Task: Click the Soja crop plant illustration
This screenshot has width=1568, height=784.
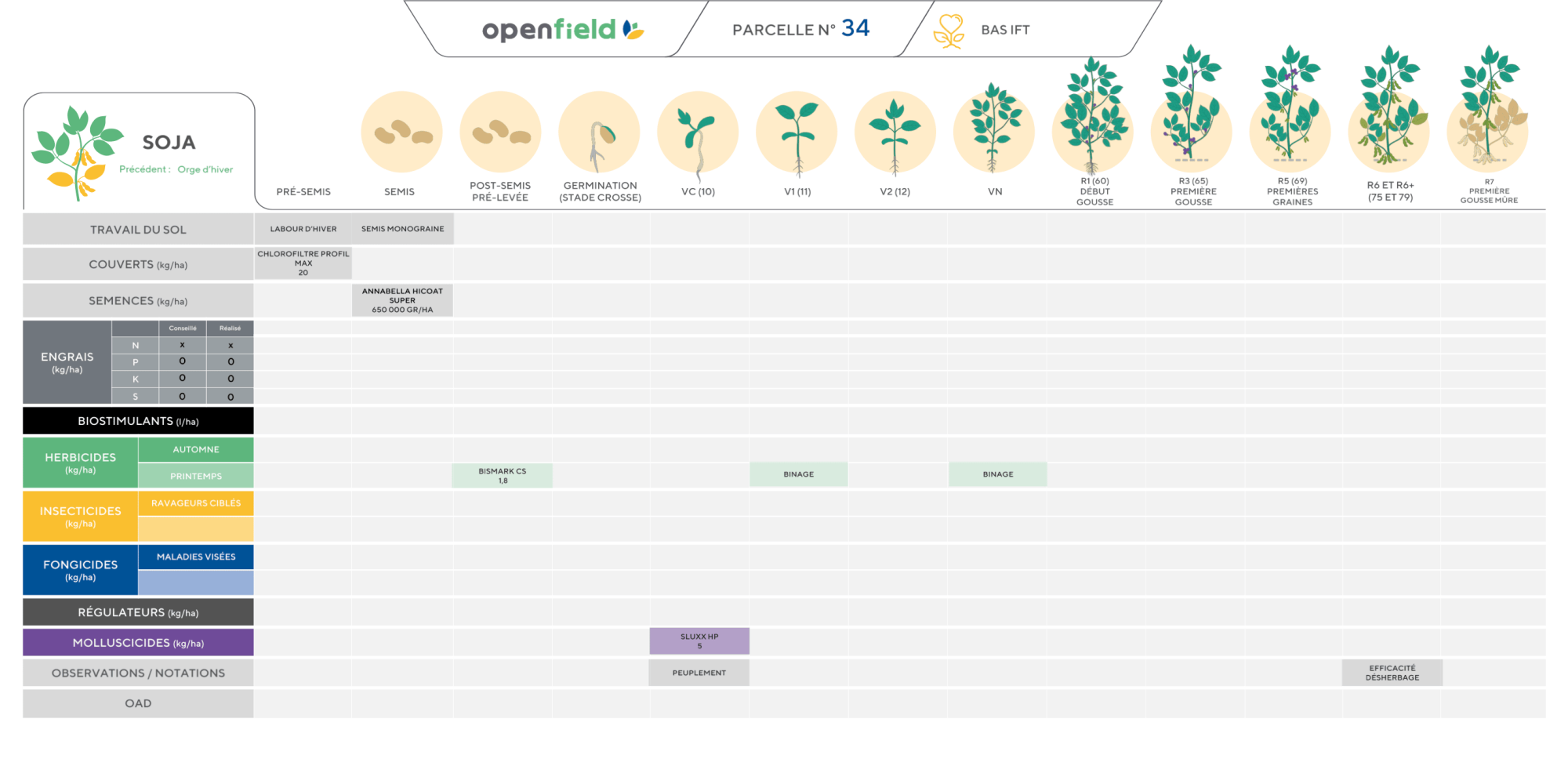Action: (x=76, y=151)
